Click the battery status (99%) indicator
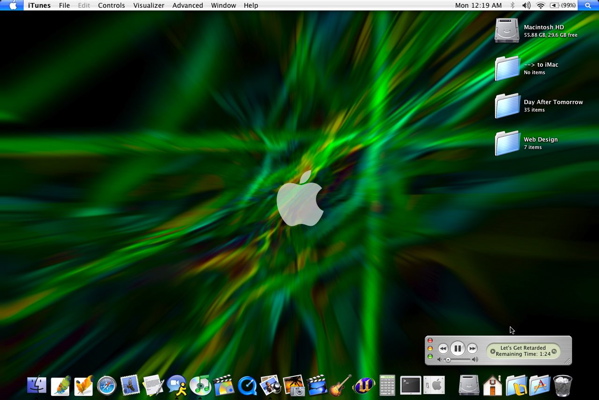 tap(562, 5)
